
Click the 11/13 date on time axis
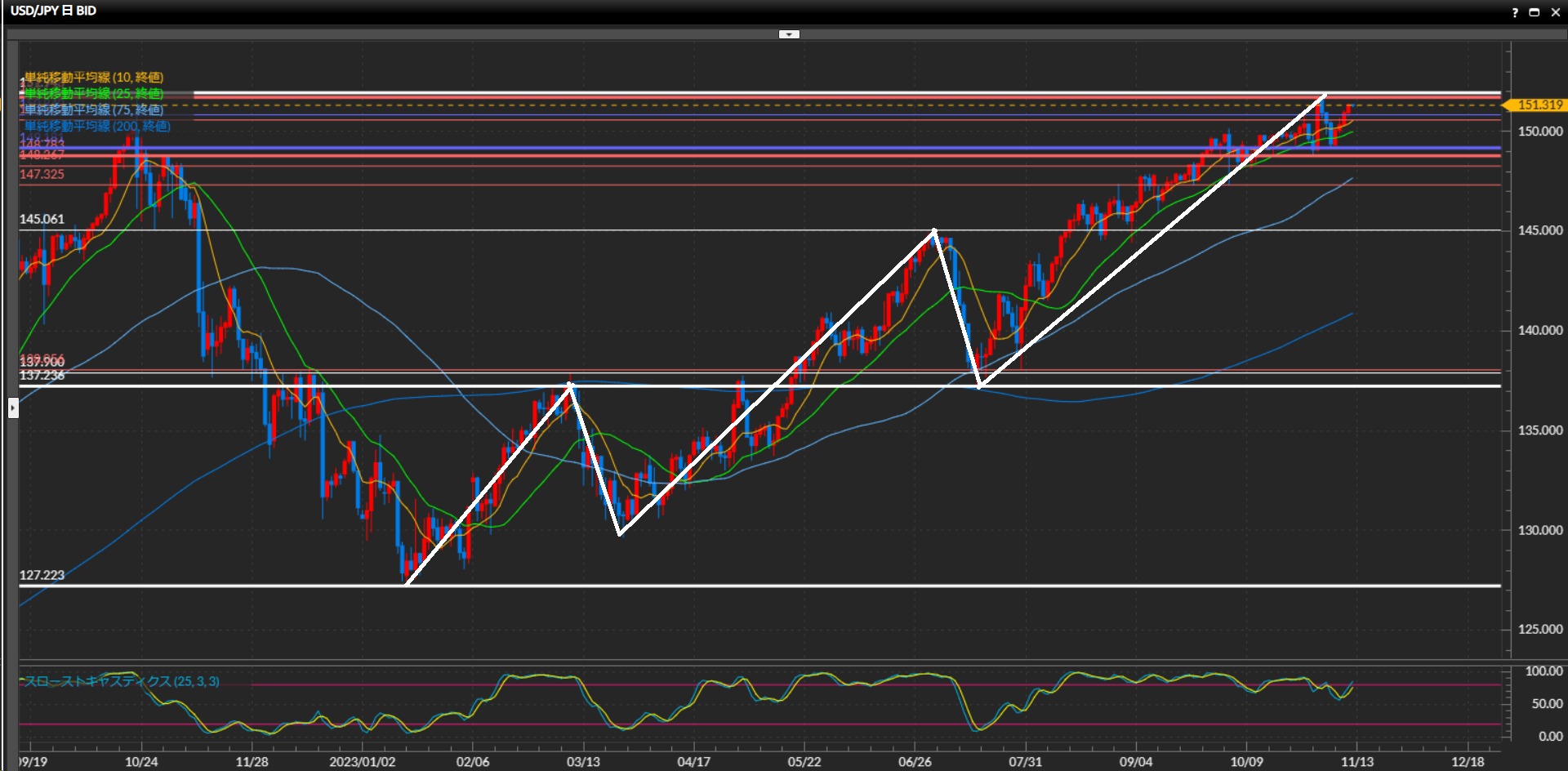pyautogui.click(x=1356, y=761)
